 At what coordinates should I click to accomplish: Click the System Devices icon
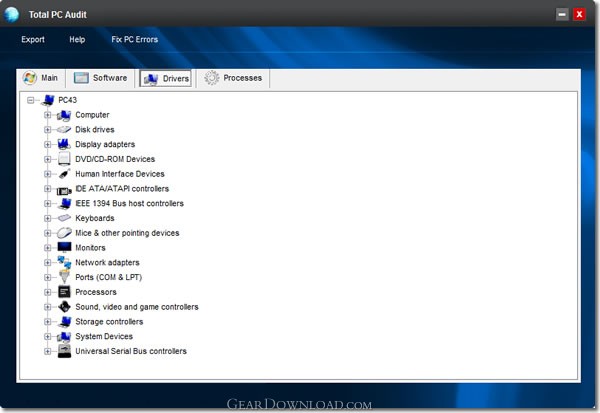coord(64,336)
